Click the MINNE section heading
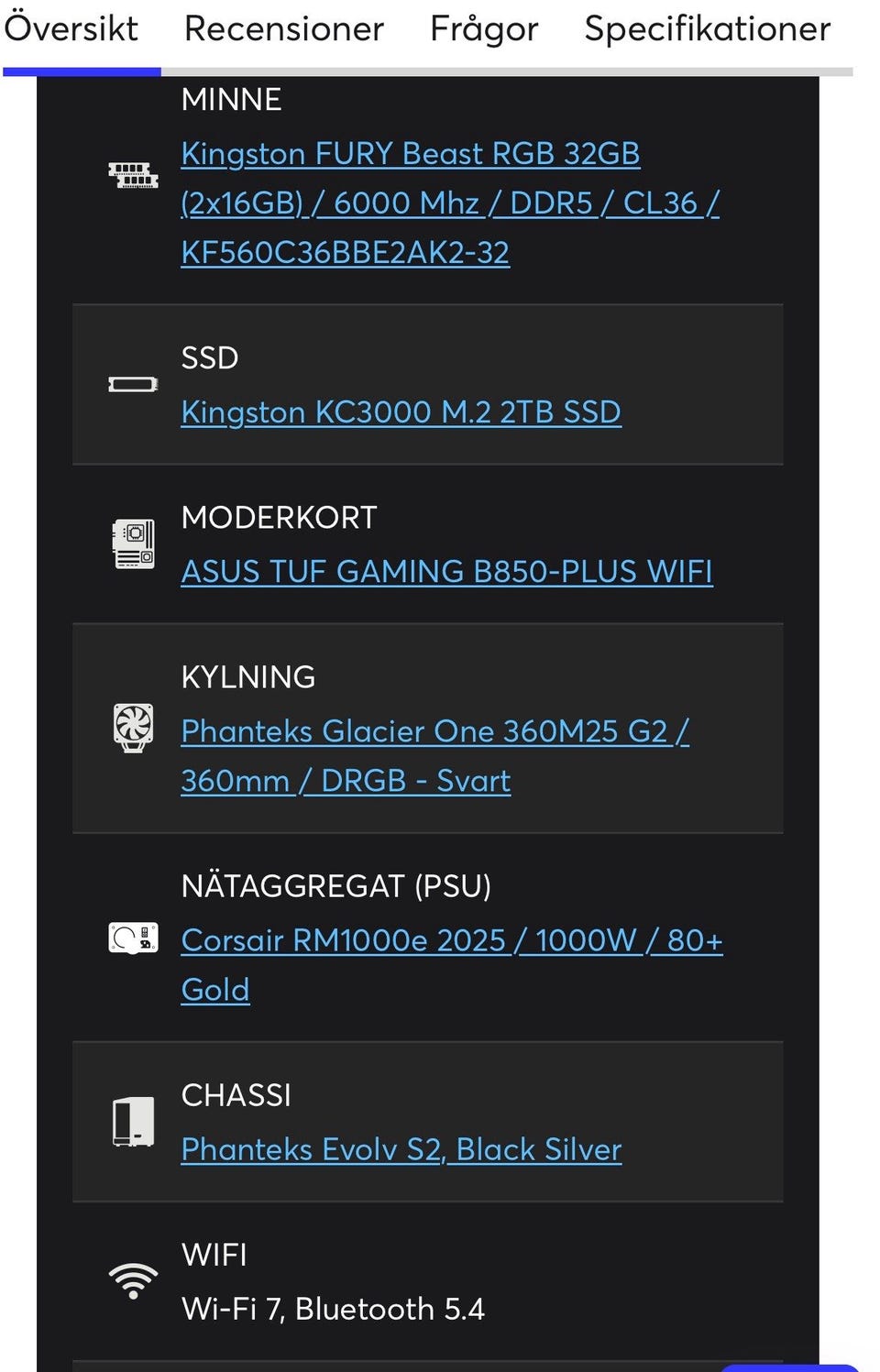880x1372 pixels. point(231,99)
